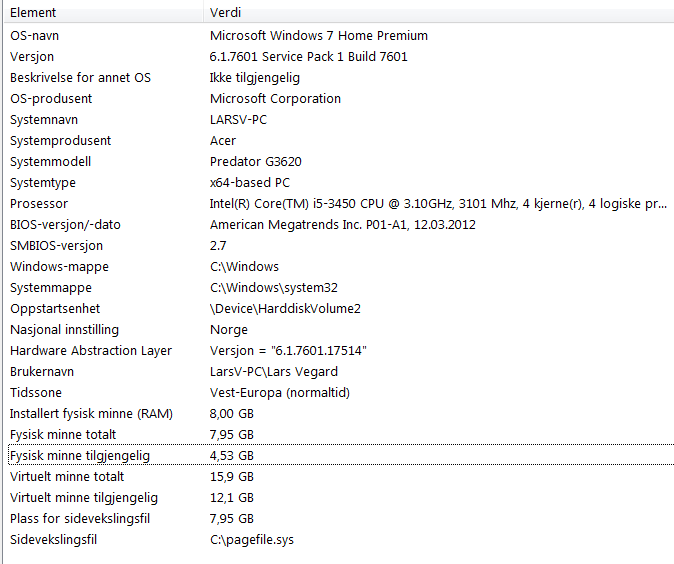Click the Element column header
The image size is (674, 564).
pos(33,13)
